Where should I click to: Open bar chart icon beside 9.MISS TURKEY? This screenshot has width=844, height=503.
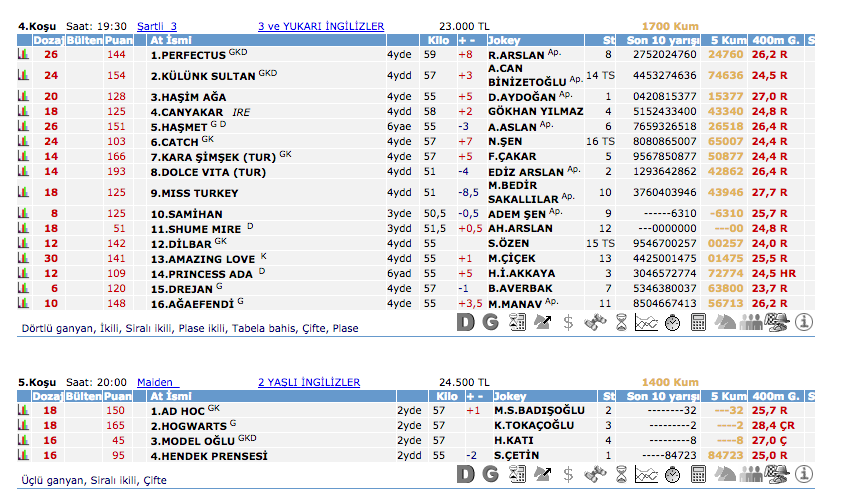[23, 192]
